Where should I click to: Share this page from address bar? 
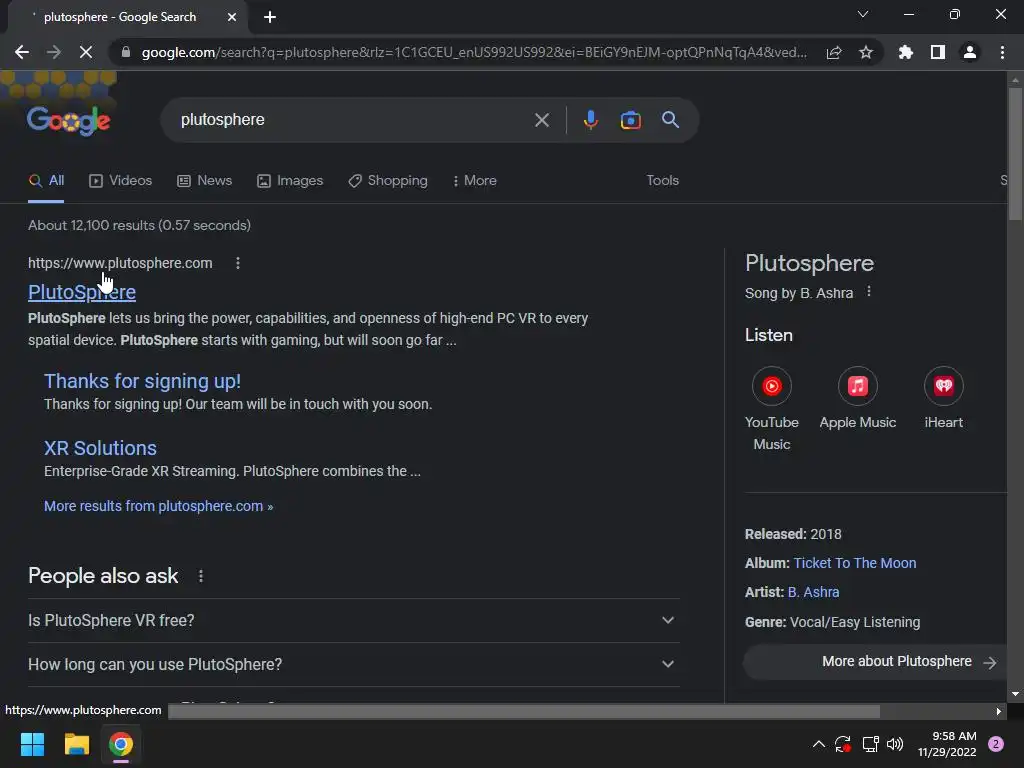click(x=834, y=52)
